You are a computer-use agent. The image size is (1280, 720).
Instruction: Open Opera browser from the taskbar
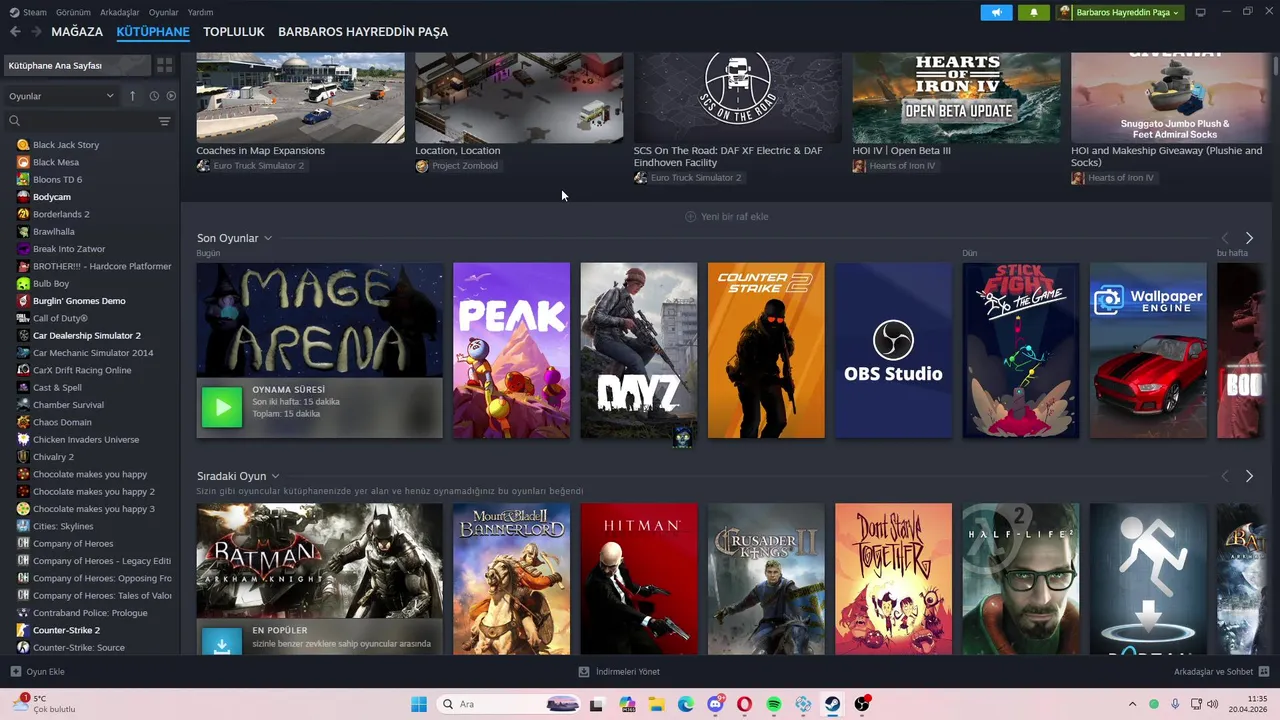click(745, 704)
